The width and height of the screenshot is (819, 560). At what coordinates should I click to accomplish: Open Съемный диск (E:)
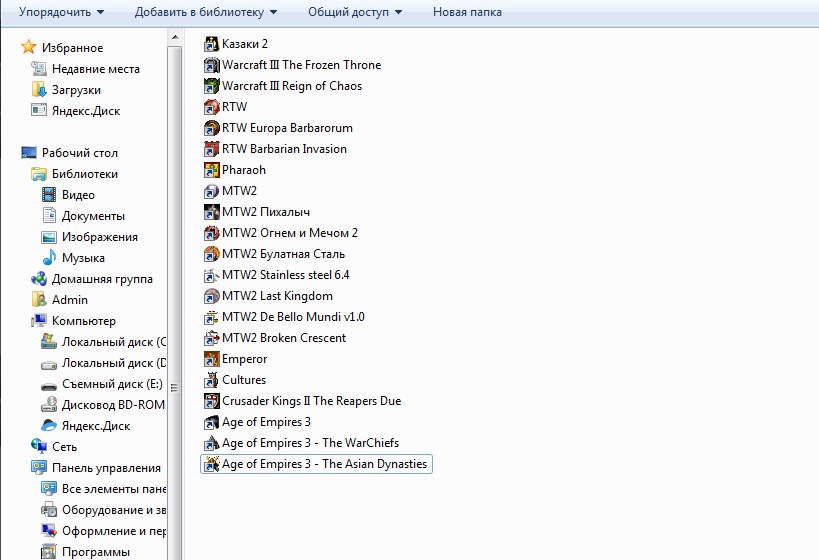[112, 384]
